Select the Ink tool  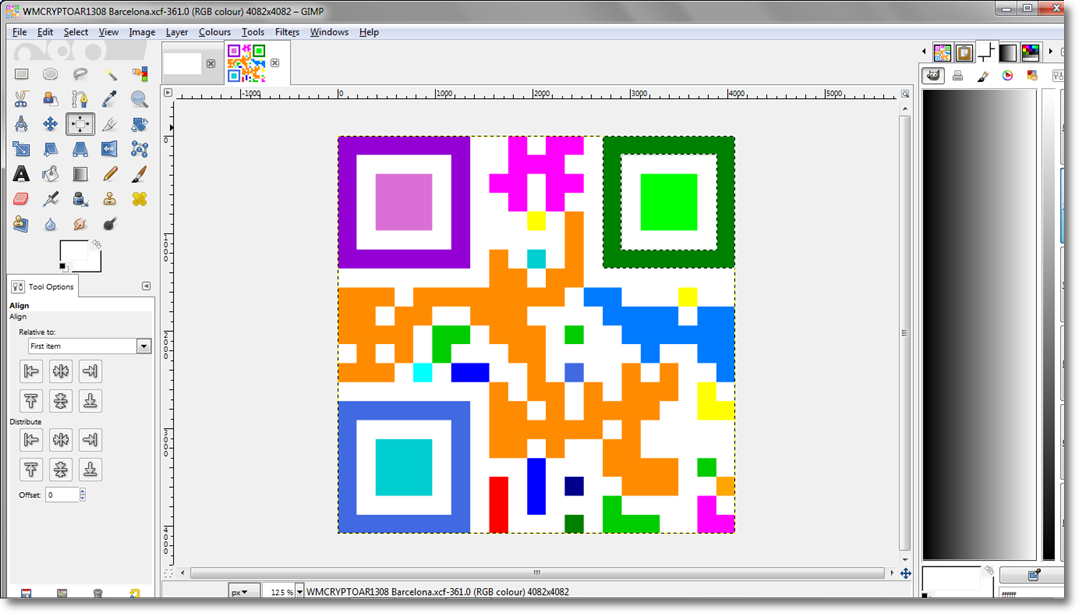pyautogui.click(x=80, y=199)
